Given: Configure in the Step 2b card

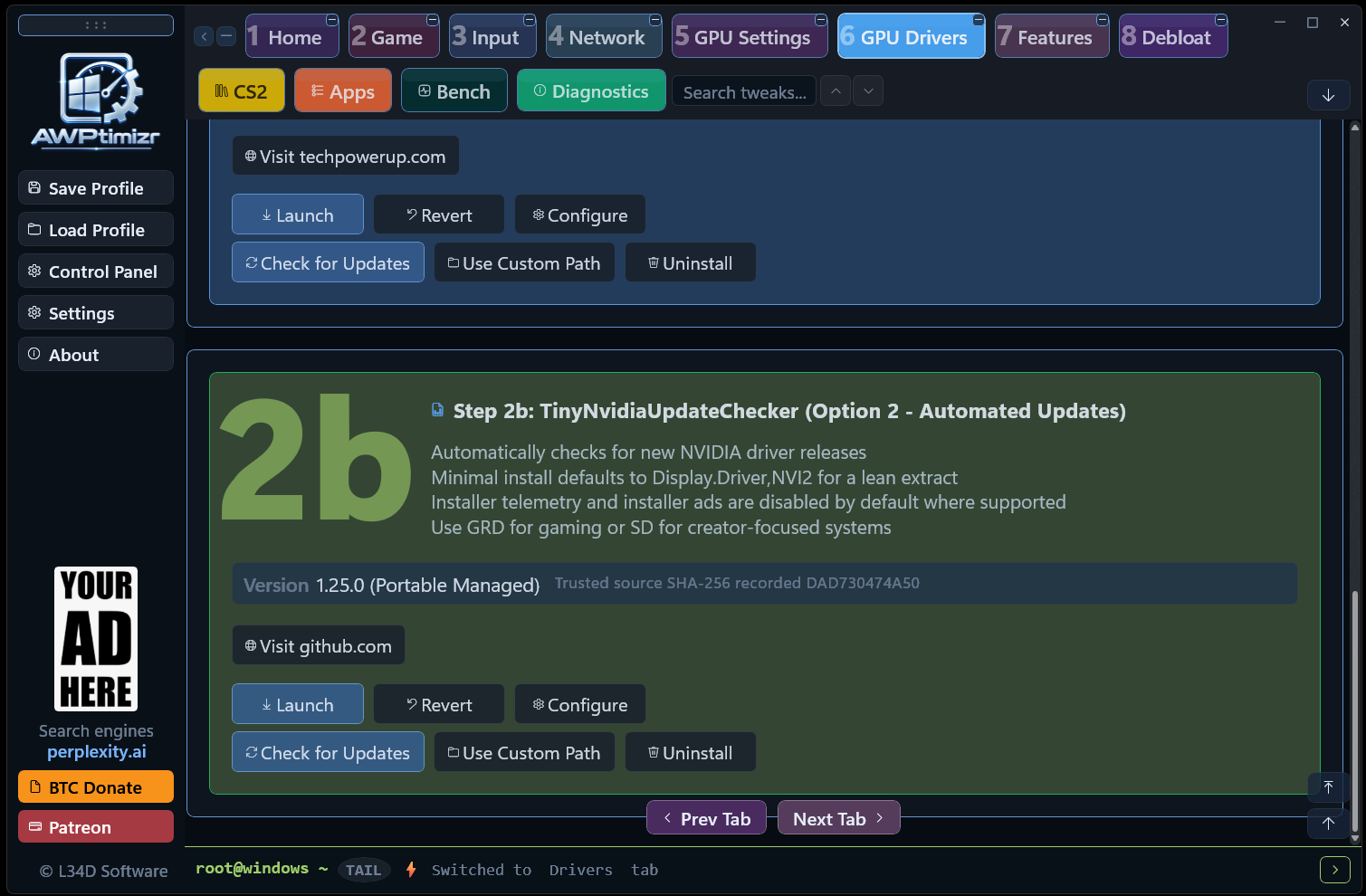Looking at the screenshot, I should tap(580, 704).
